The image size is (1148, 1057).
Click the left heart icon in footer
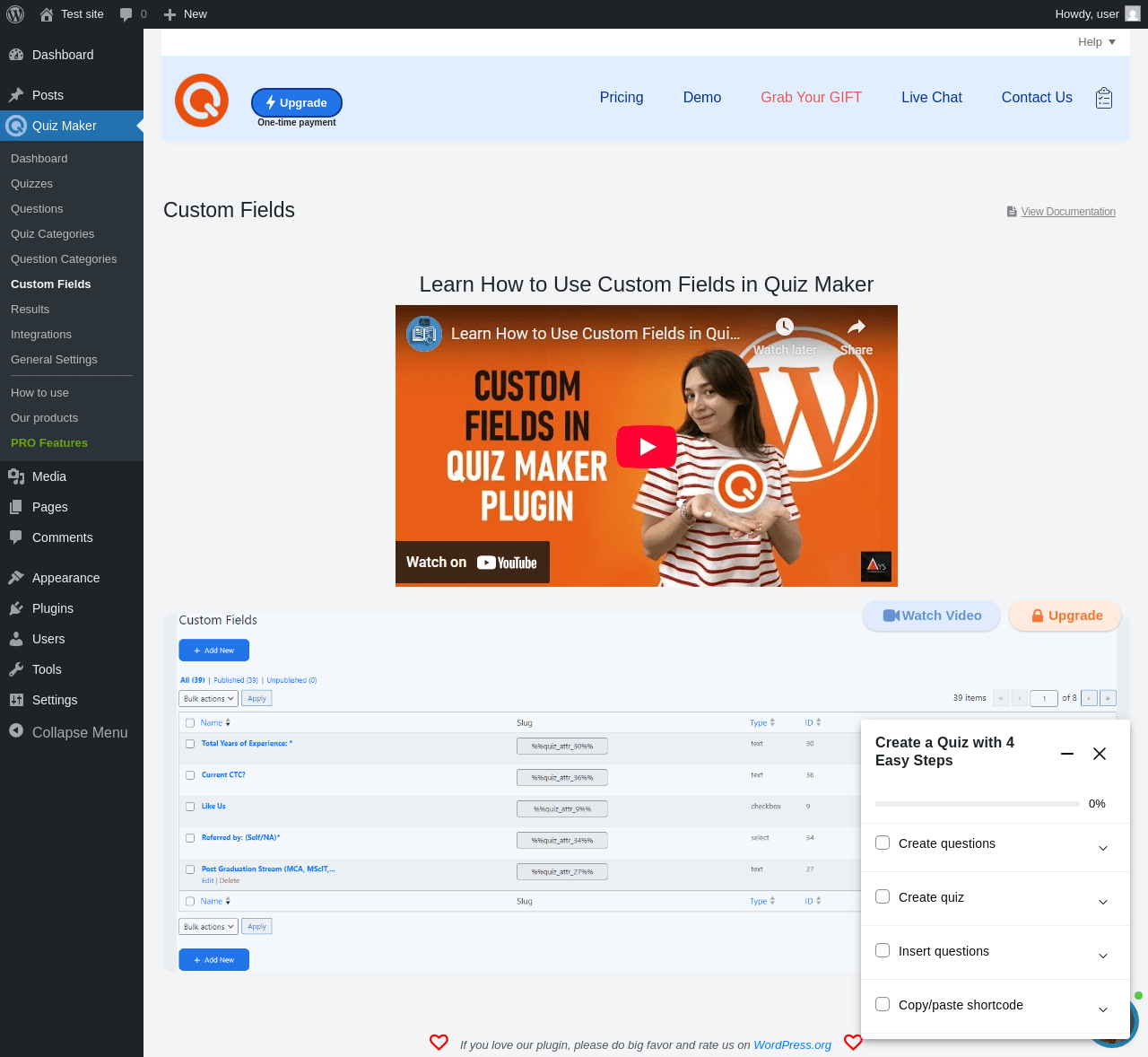439,1043
